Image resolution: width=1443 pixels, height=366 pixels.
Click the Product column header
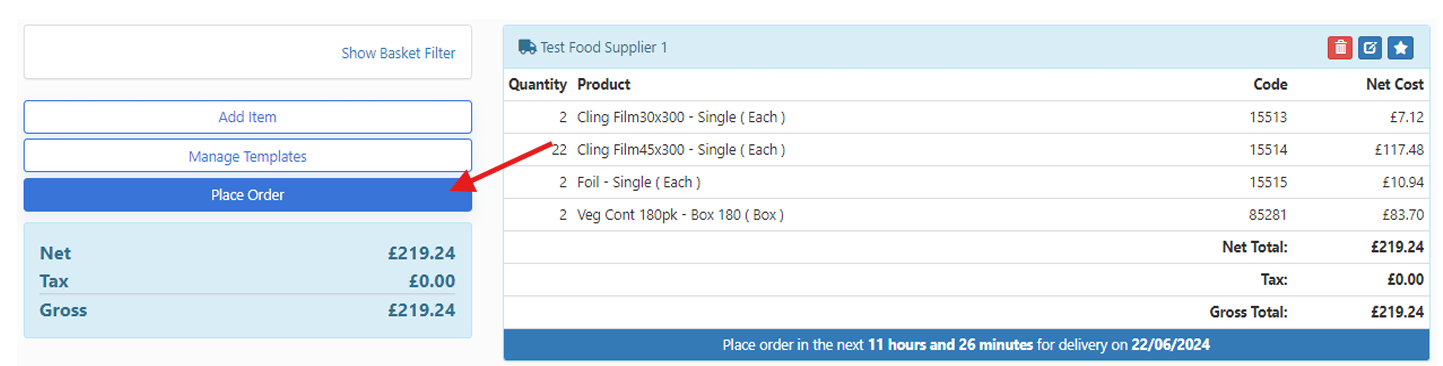pyautogui.click(x=604, y=85)
